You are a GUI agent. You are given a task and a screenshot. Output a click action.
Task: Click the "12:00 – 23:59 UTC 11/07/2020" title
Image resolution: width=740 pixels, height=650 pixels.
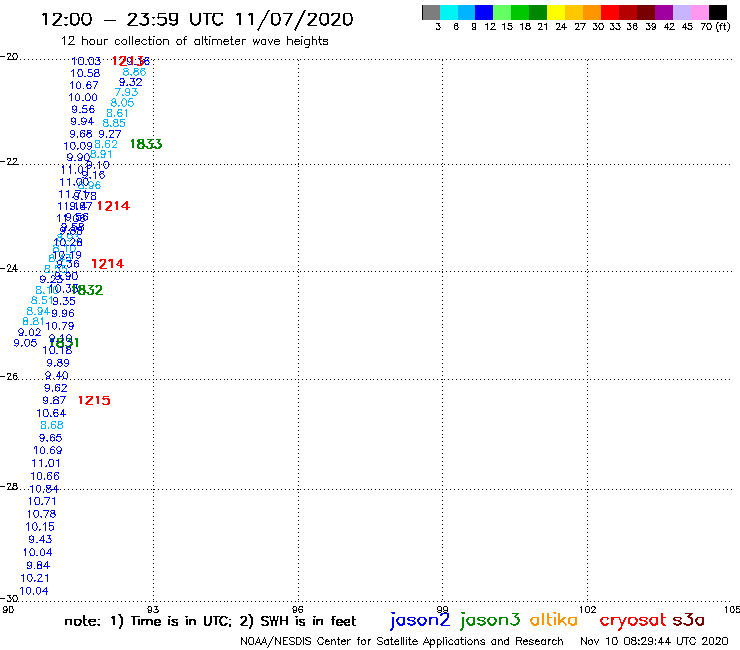click(x=197, y=19)
